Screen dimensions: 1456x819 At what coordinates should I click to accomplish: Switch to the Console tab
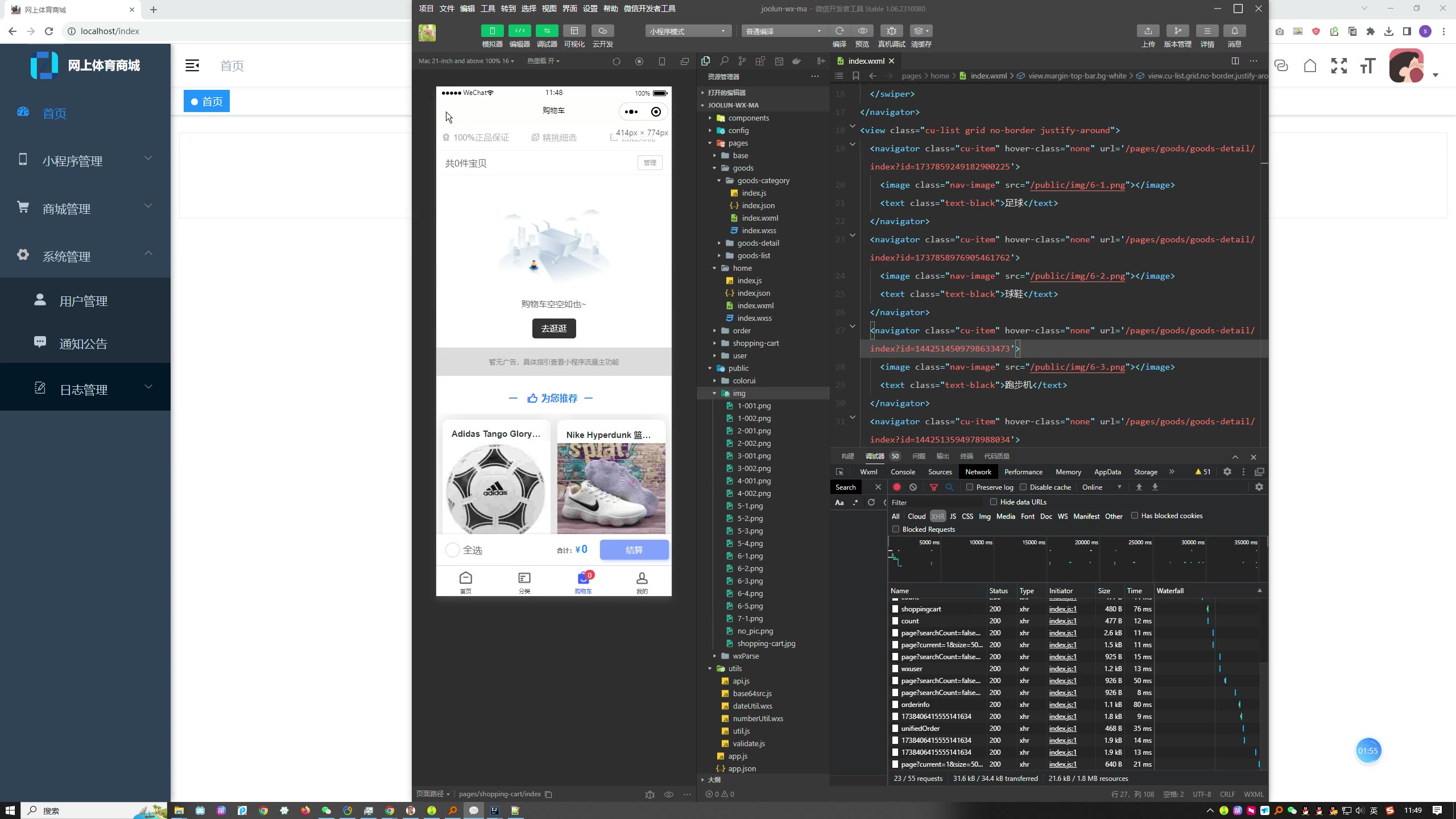(x=903, y=471)
